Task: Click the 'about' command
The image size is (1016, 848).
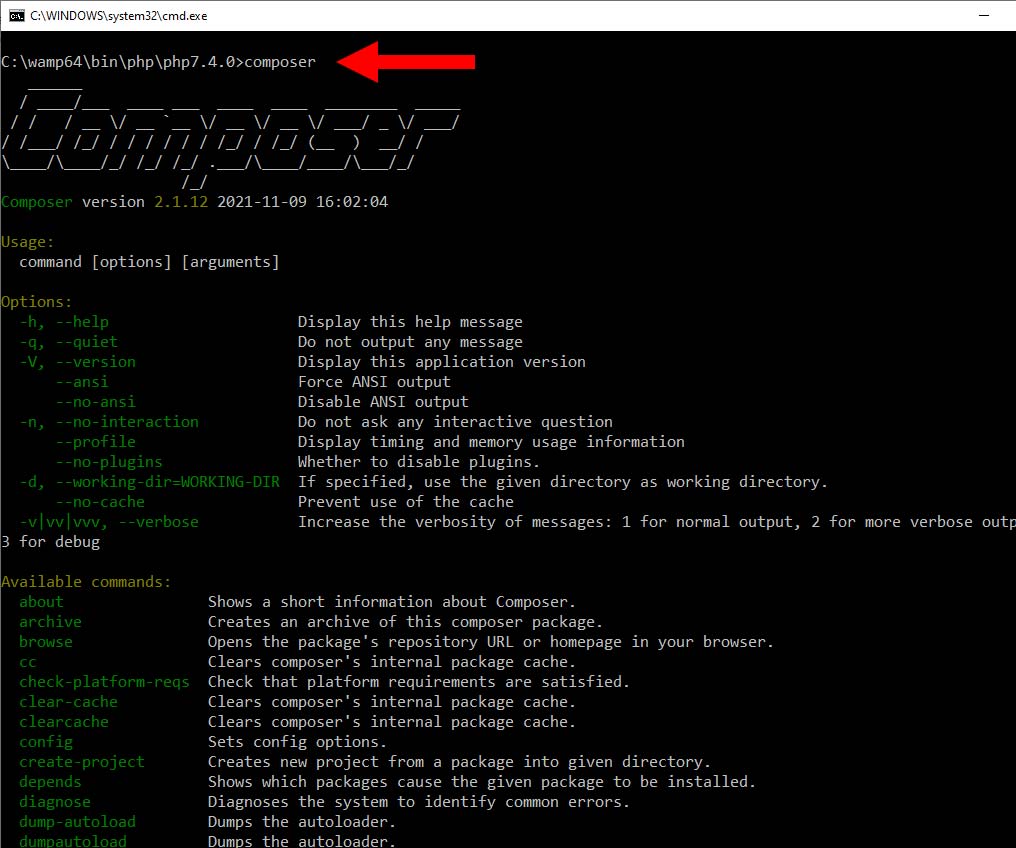Action: pyautogui.click(x=41, y=602)
